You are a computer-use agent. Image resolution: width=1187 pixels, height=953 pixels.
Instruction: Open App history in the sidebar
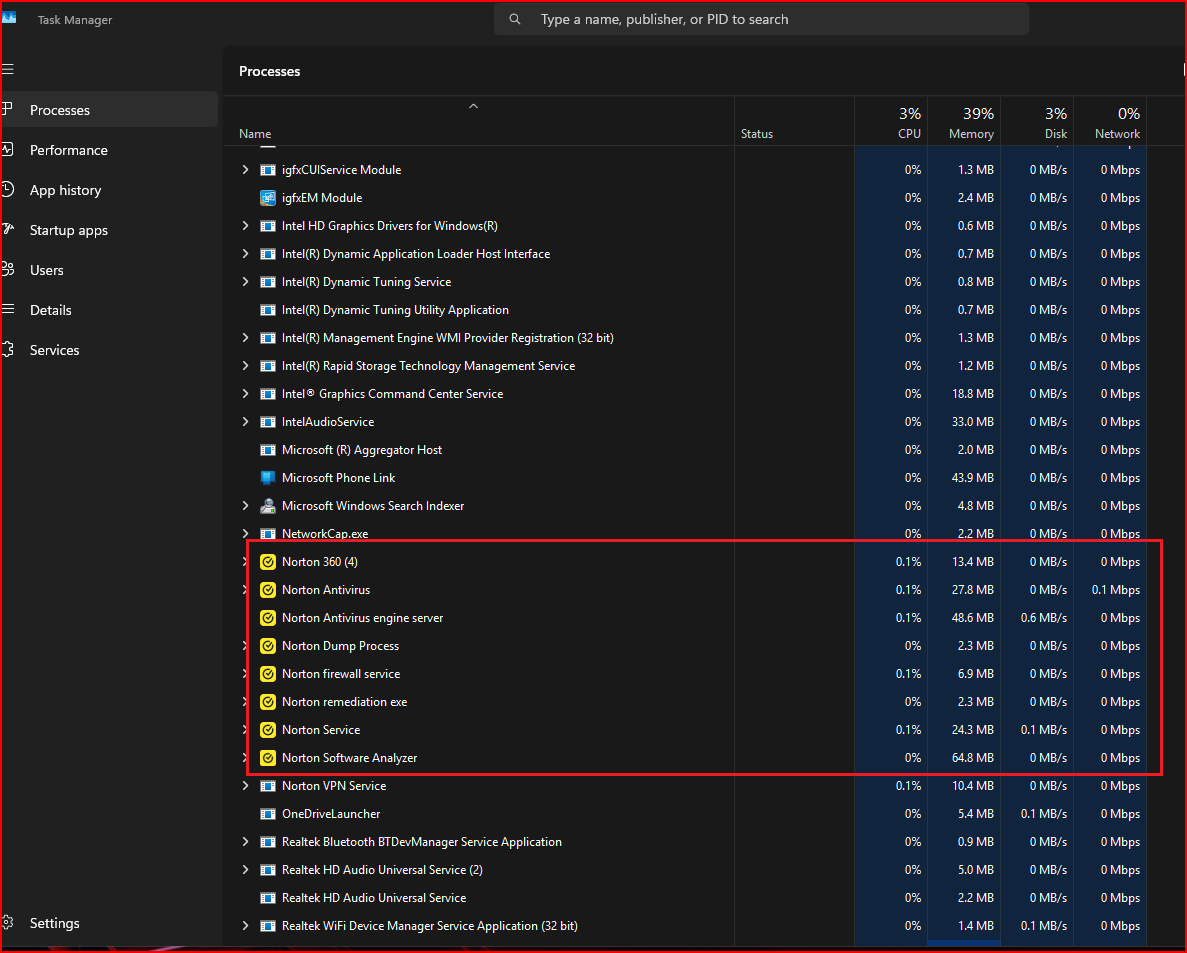tap(110, 190)
